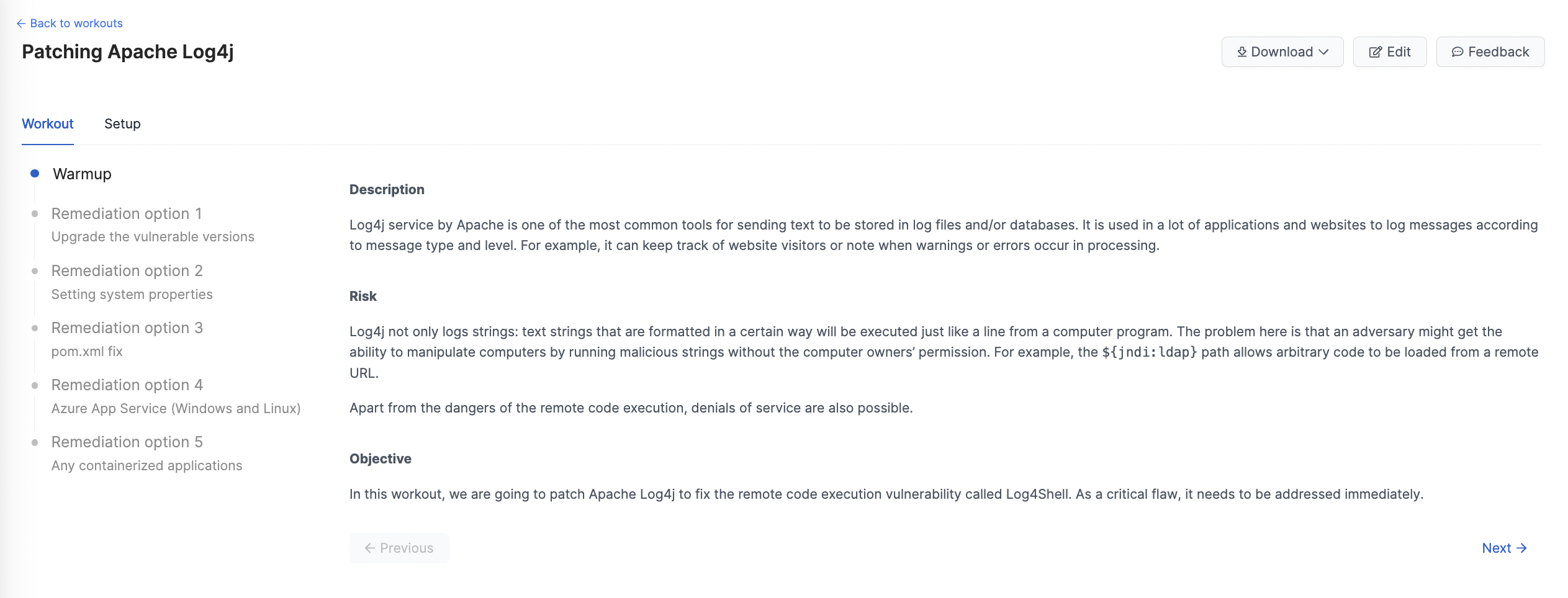Click Upgrade the vulnerable versions subtitle

(x=153, y=237)
